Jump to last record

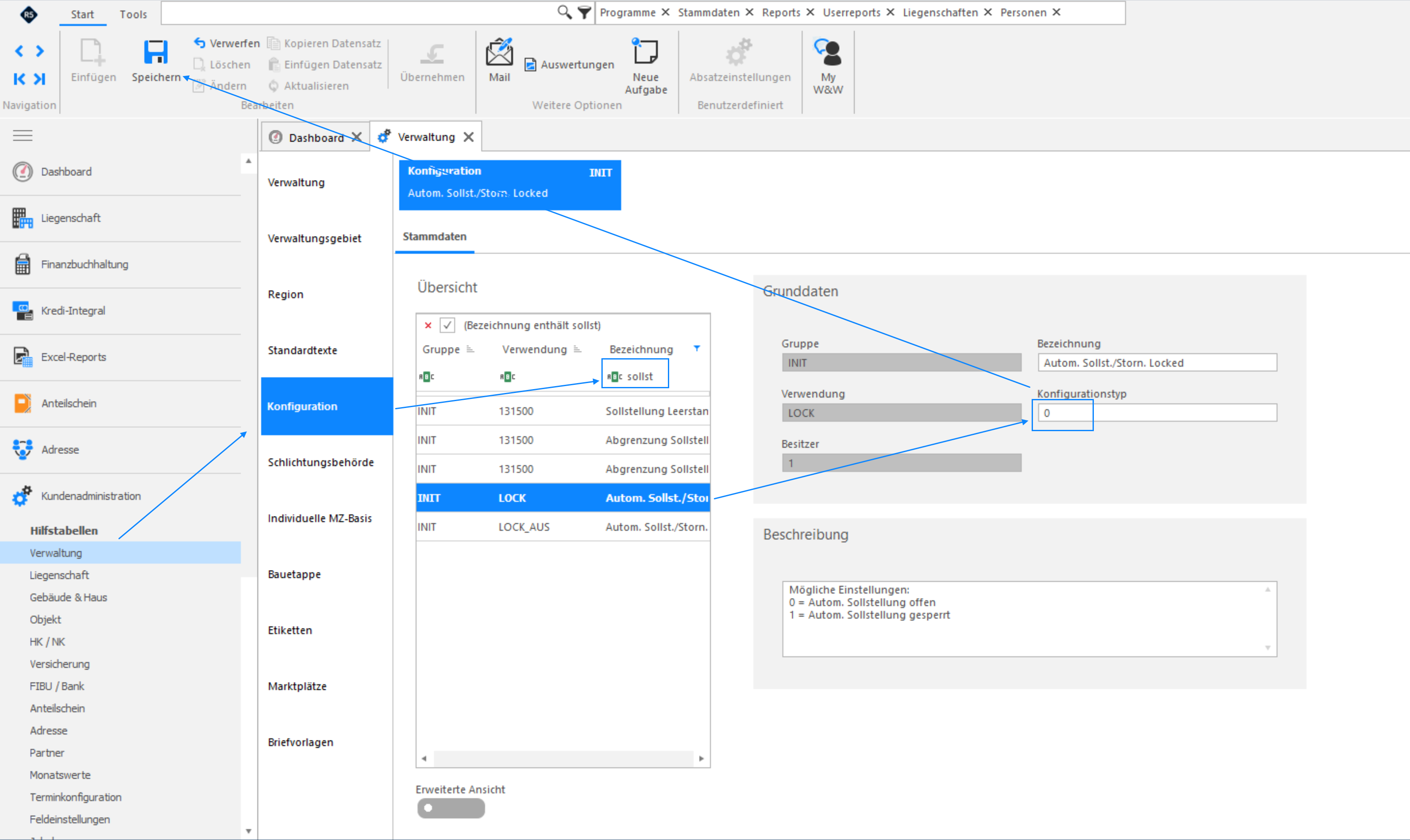(39, 79)
